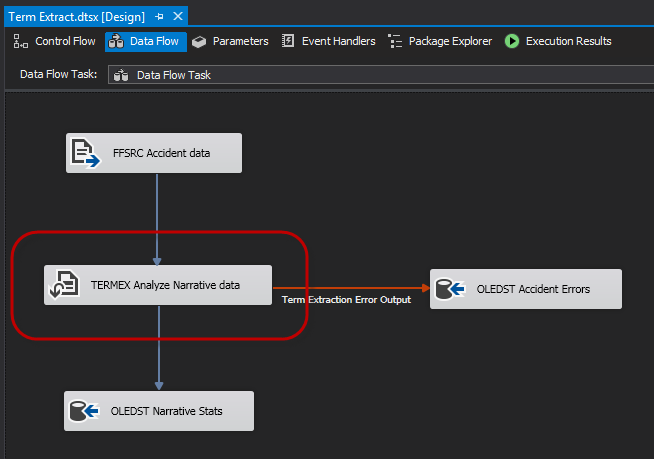Open the Control Flow tab
The height and width of the screenshot is (459, 654).
tap(55, 41)
